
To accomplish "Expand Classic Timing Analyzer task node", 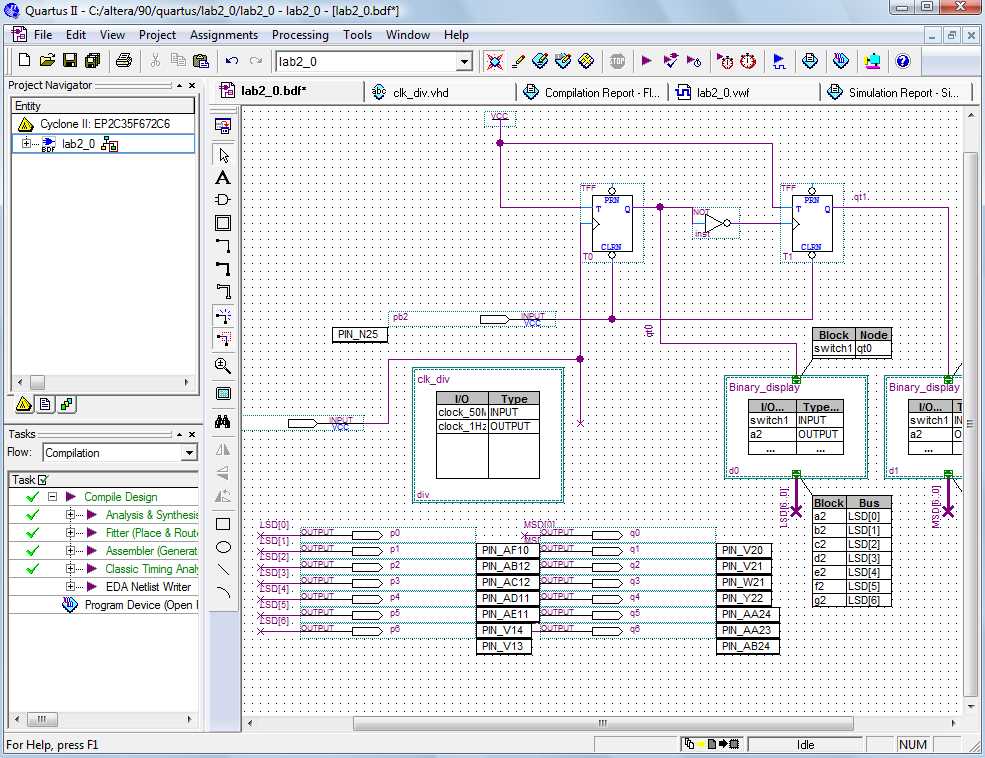I will 70,568.
